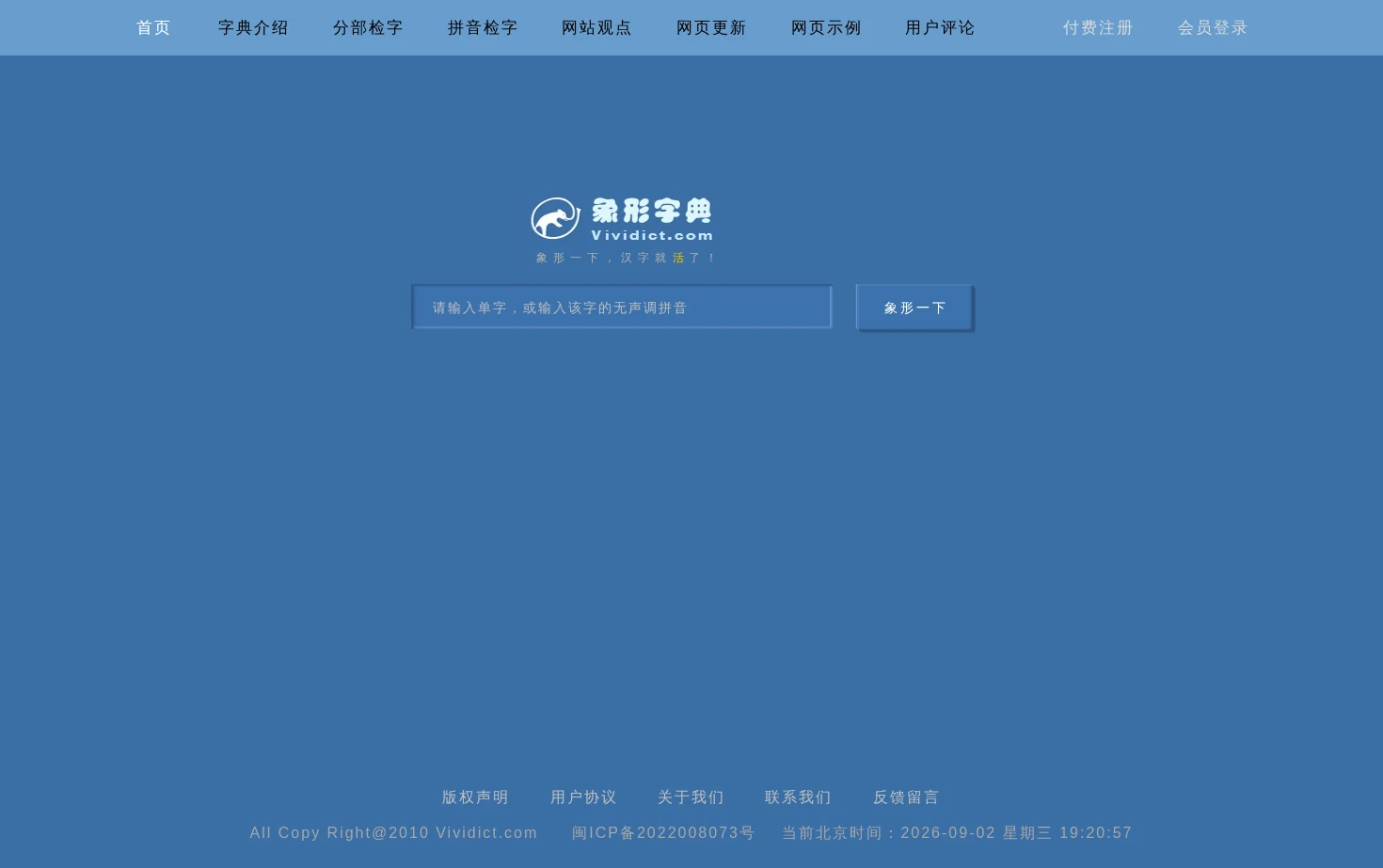Click the slogan 象形一下，汉字就活了！
This screenshot has height=868, width=1383.
(626, 258)
